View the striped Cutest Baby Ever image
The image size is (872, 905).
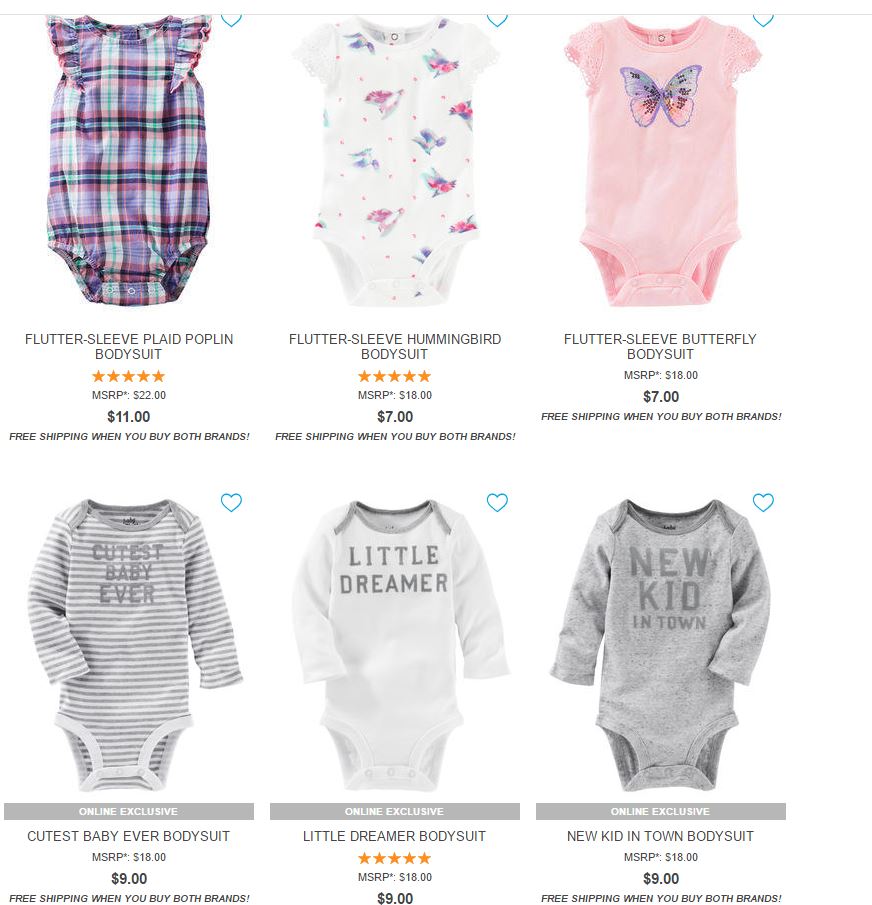(x=134, y=645)
